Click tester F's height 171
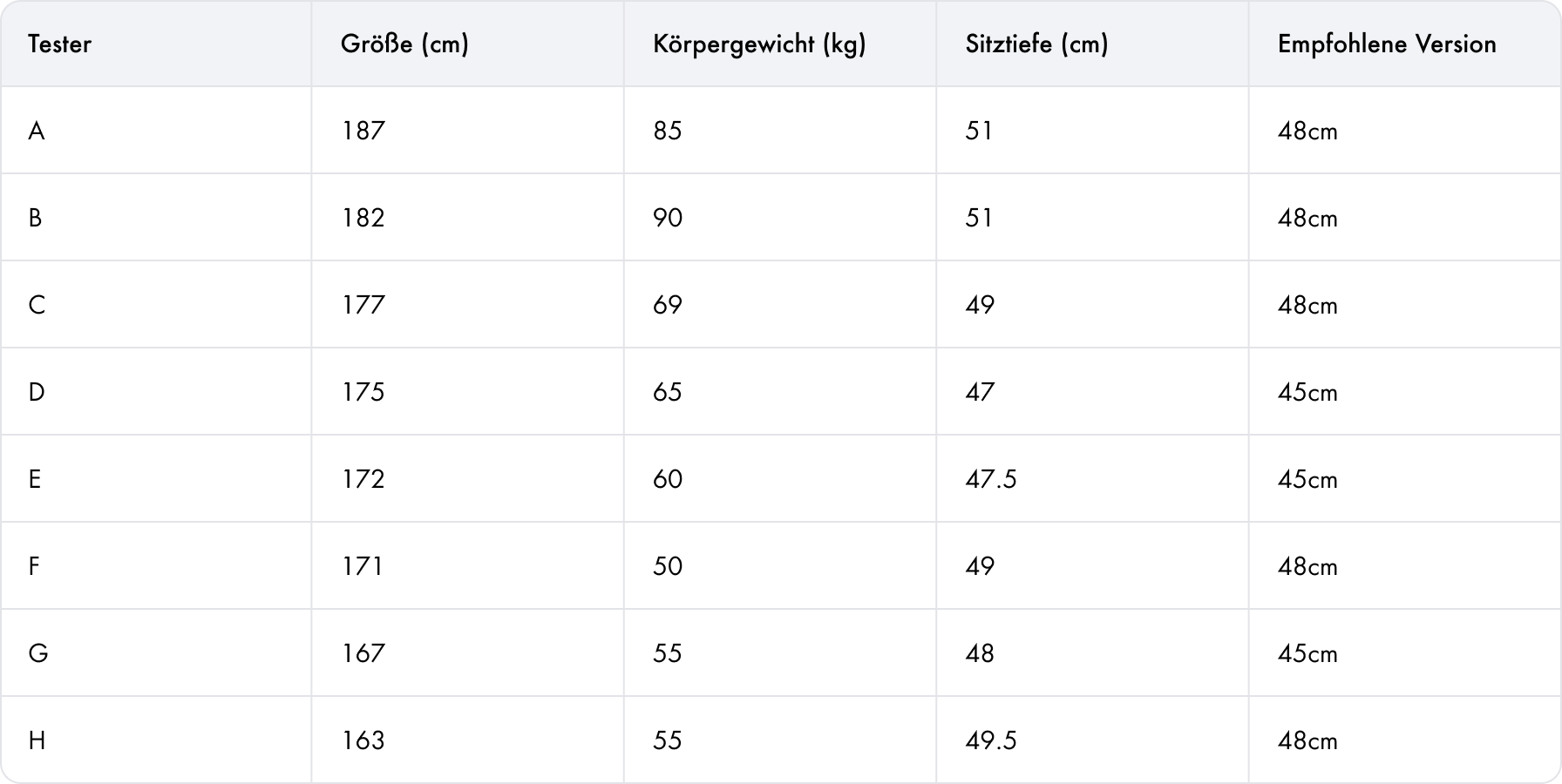 click(363, 566)
